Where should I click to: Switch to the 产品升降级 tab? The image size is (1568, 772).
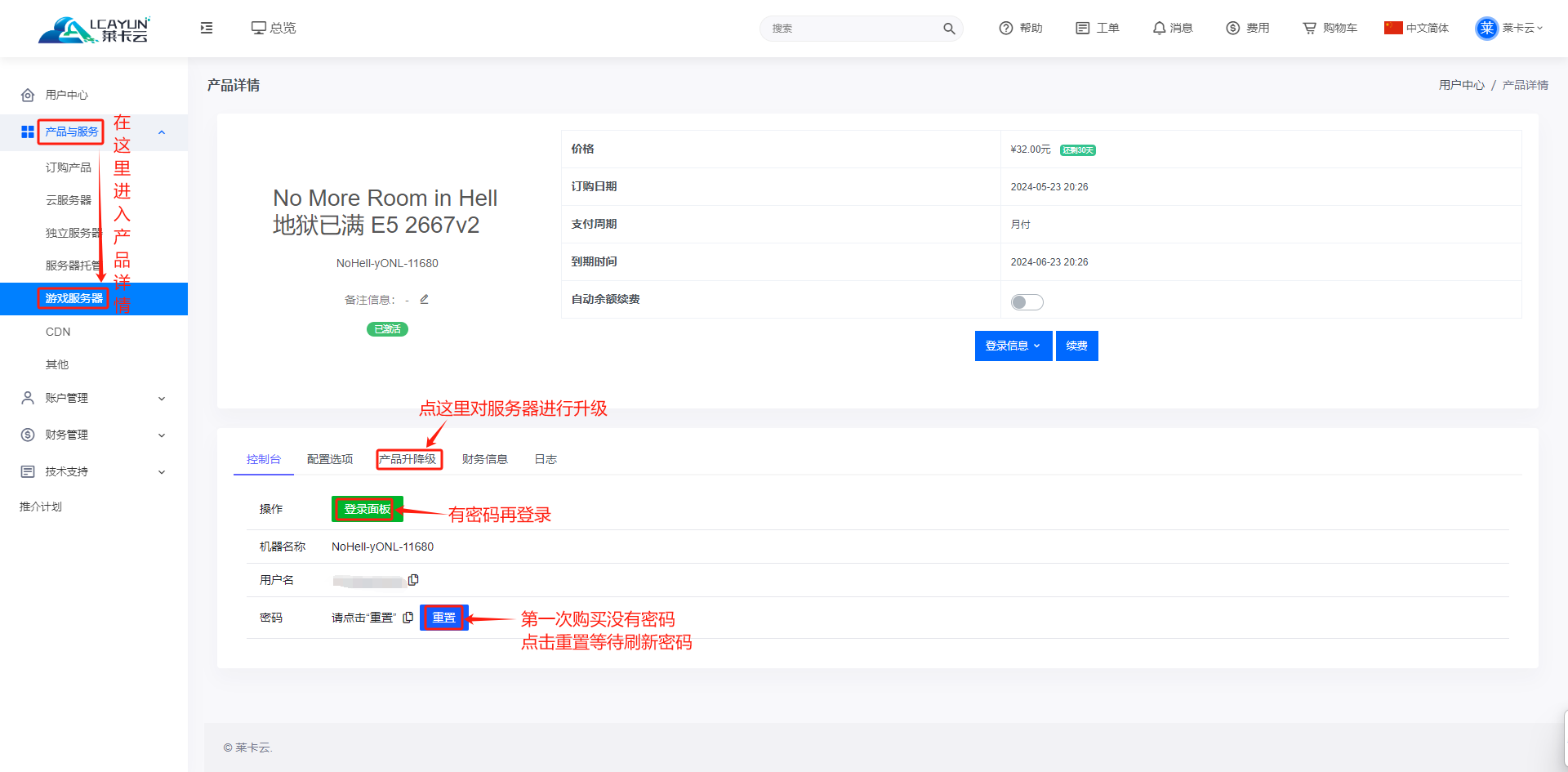click(408, 459)
